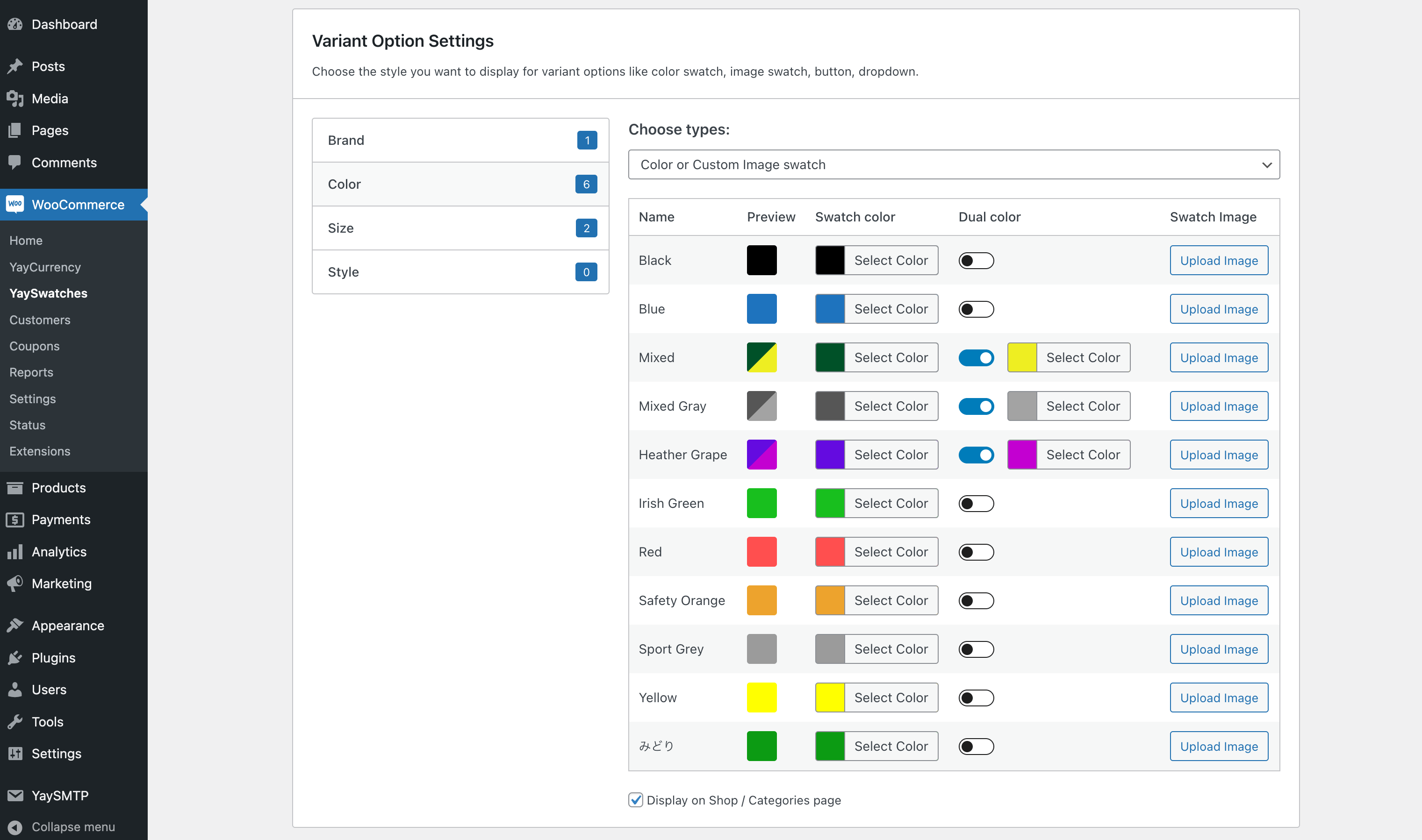
Task: Select the Color attribute tab
Action: point(460,184)
